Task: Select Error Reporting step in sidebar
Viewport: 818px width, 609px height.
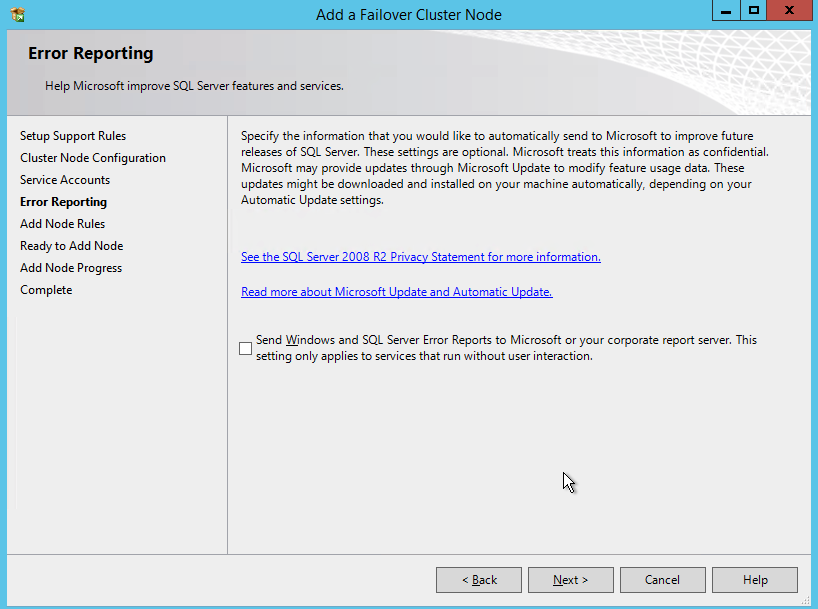Action: [63, 202]
